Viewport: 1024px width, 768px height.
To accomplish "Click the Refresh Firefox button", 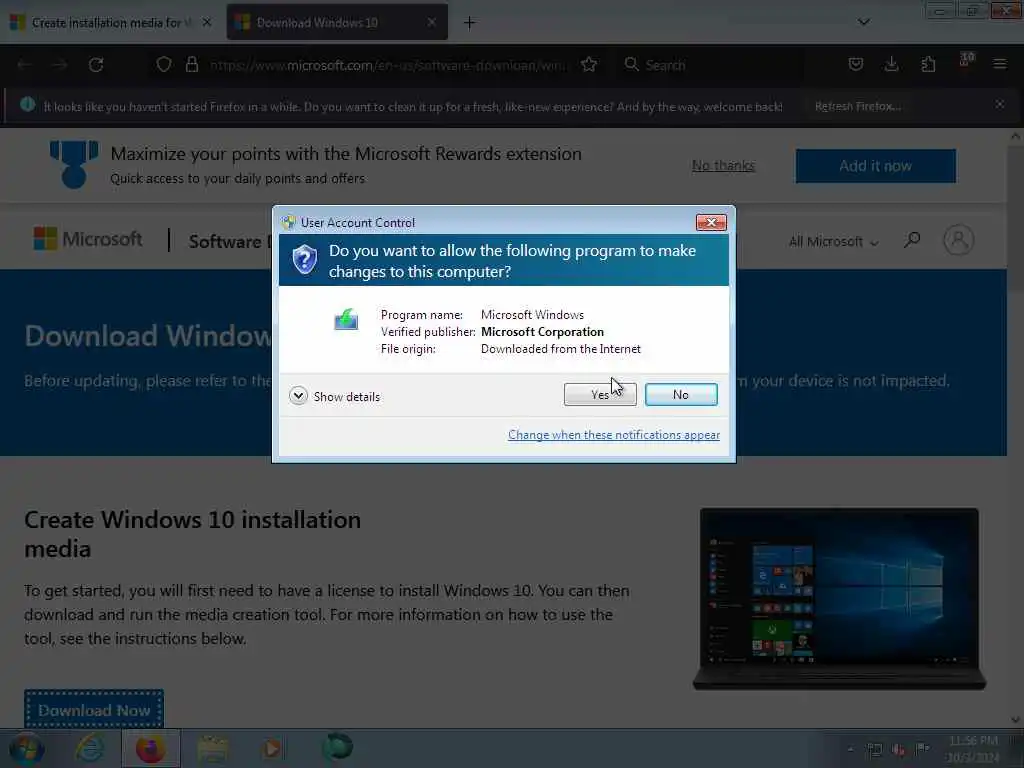I will pyautogui.click(x=858, y=106).
